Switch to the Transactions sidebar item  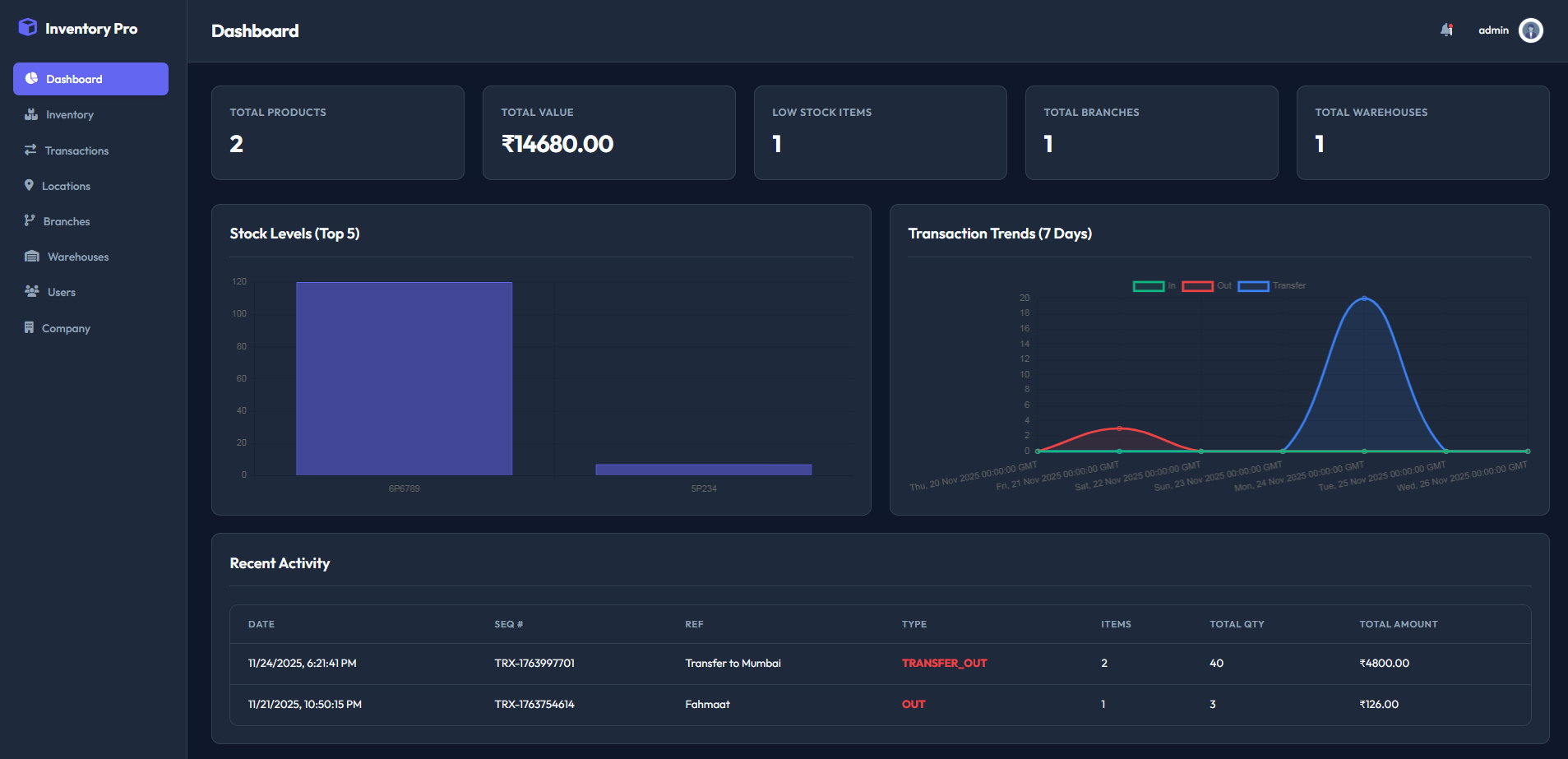click(76, 150)
